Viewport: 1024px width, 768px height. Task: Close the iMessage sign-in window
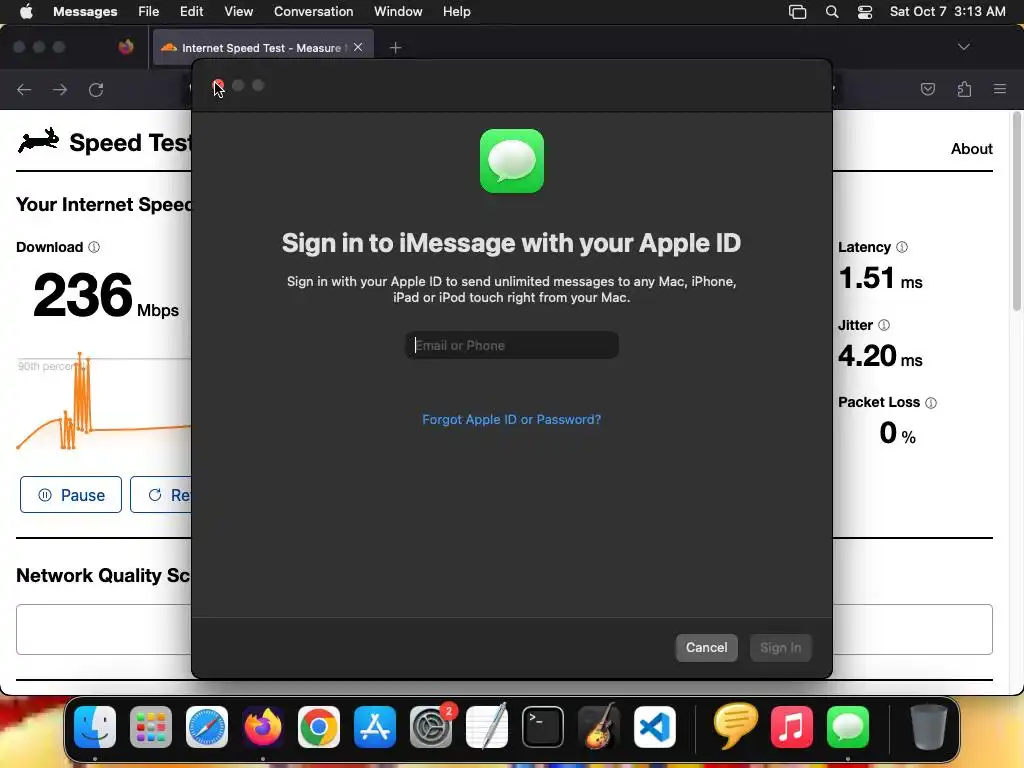coord(218,86)
